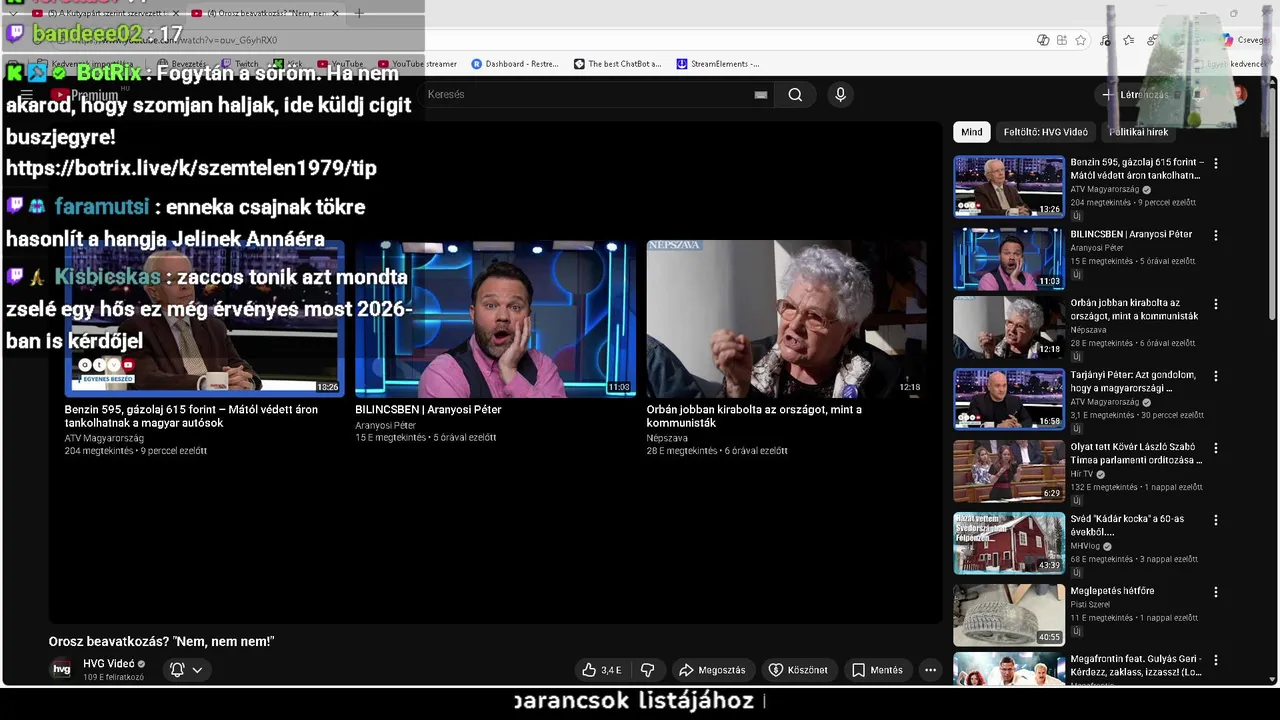Open options for Meglepetés hétfőre sidebar video

[x=1216, y=592]
